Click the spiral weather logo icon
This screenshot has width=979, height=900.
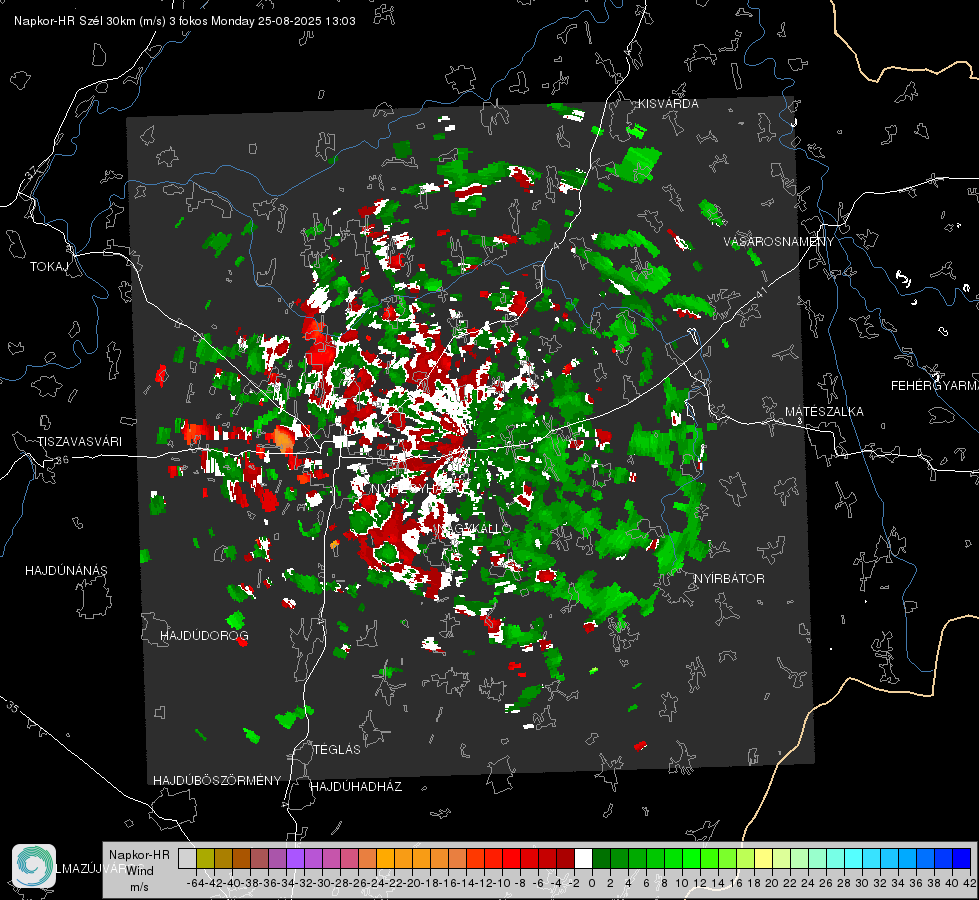[x=34, y=866]
